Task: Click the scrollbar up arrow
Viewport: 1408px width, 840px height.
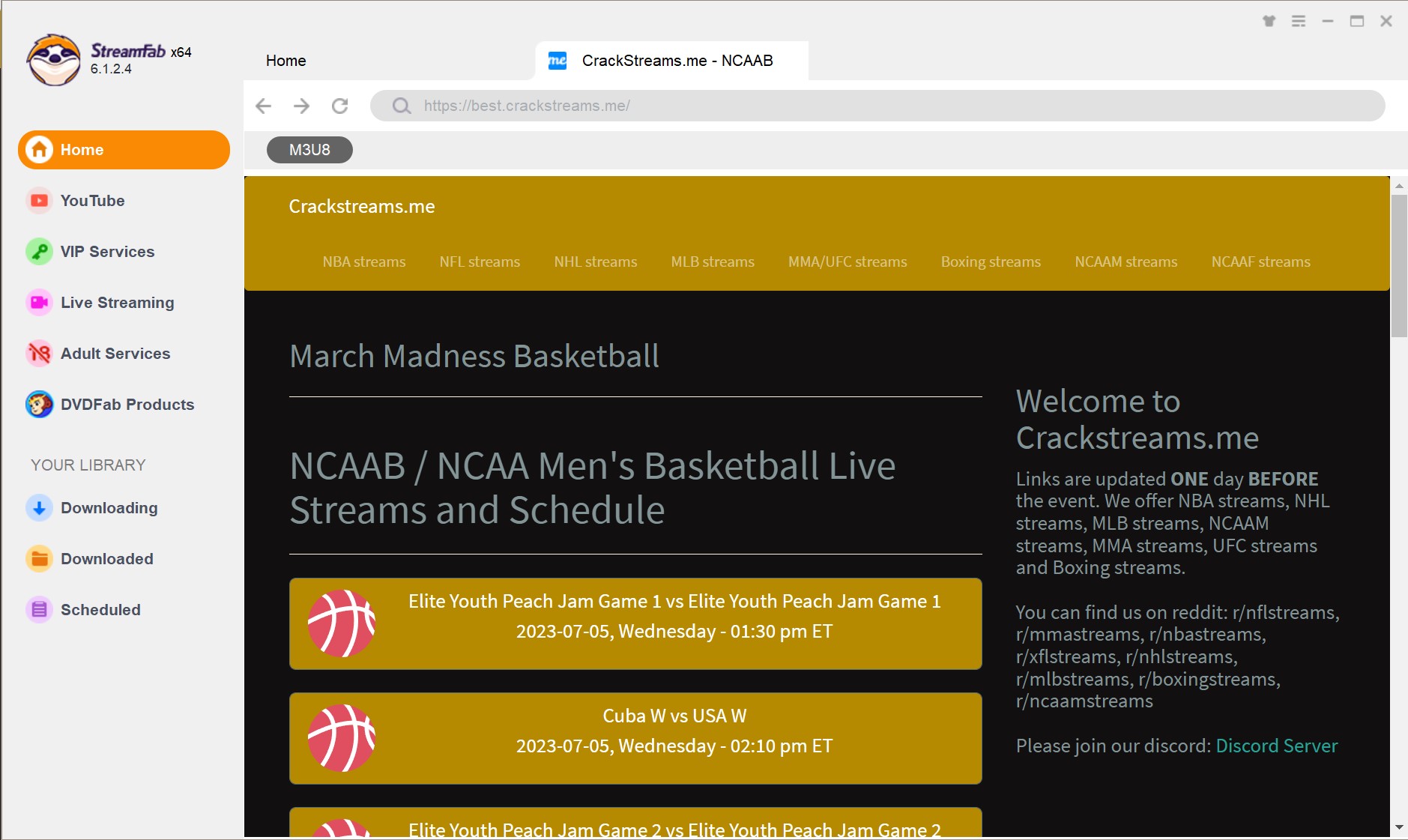Action: 1399,185
